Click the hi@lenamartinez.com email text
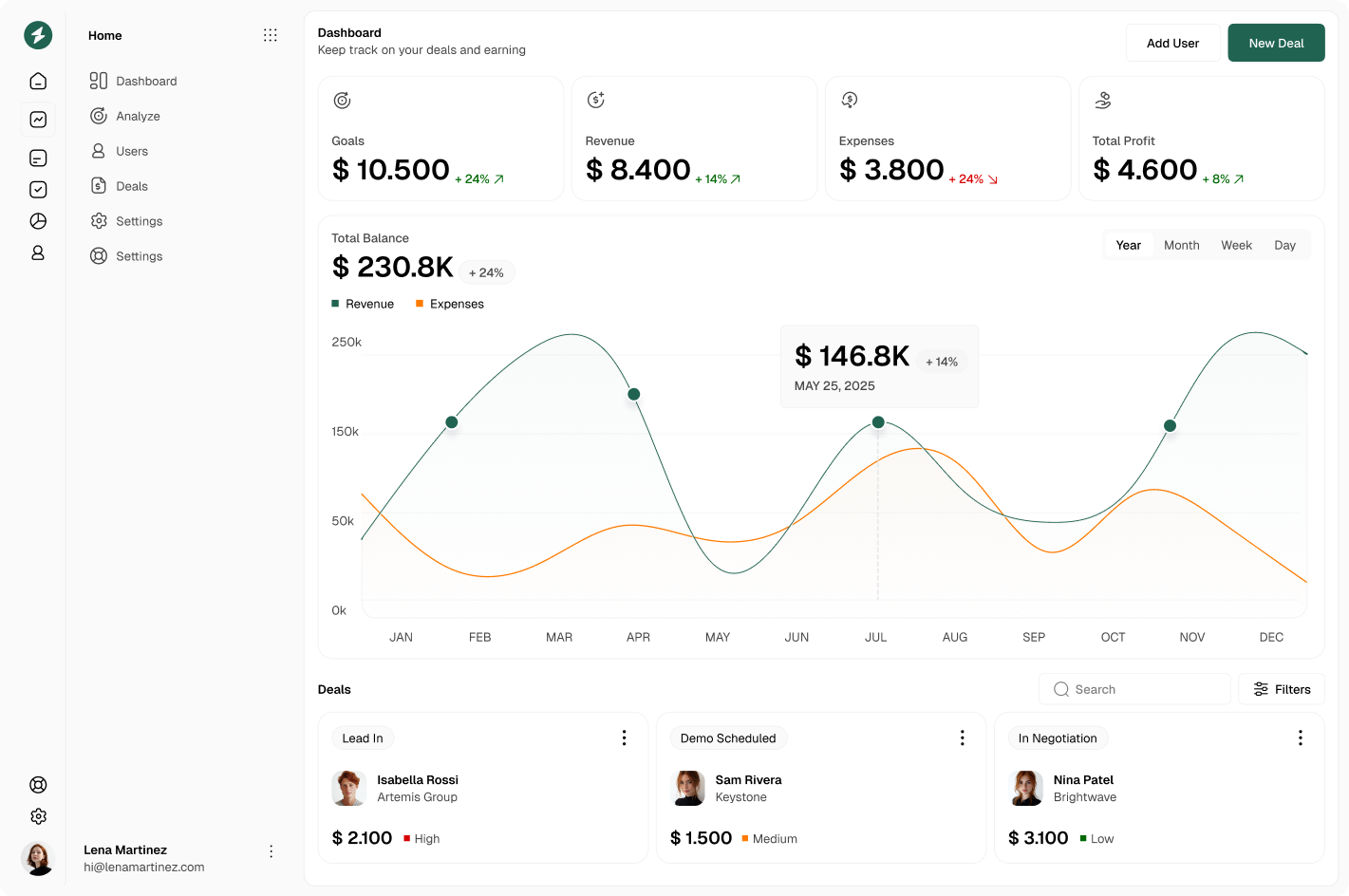The width and height of the screenshot is (1349, 896). tap(144, 868)
